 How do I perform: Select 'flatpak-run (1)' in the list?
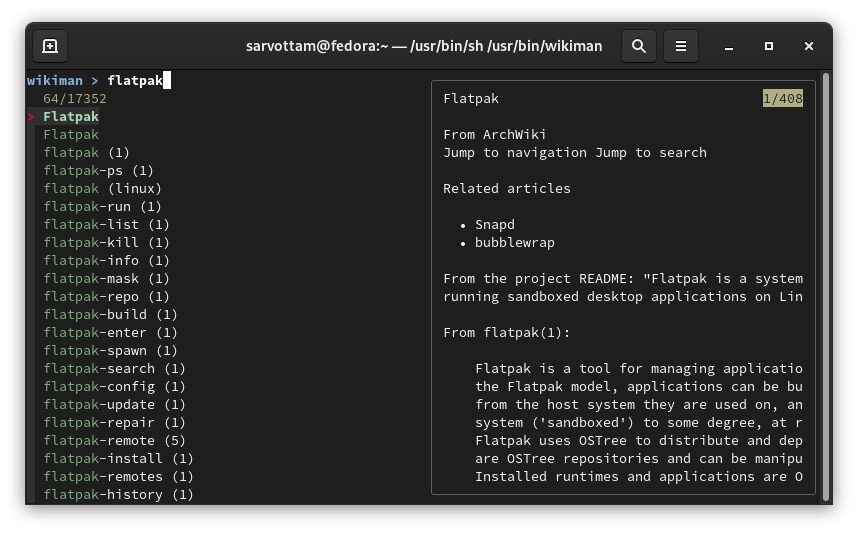tap(102, 207)
